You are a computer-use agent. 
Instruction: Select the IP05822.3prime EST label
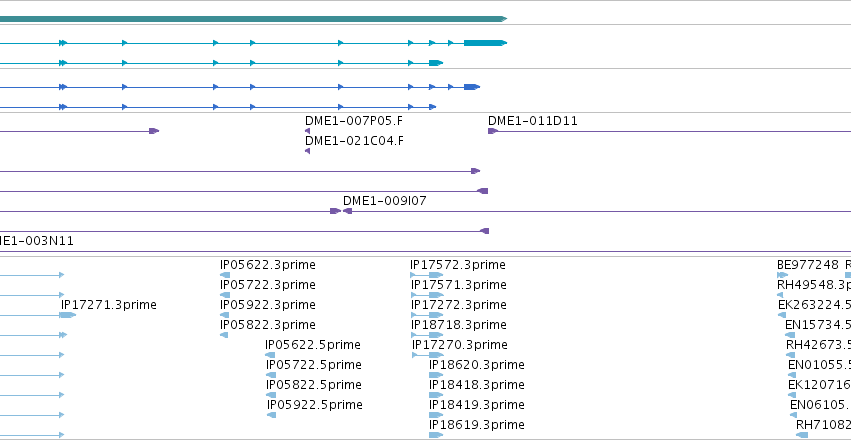click(x=268, y=325)
